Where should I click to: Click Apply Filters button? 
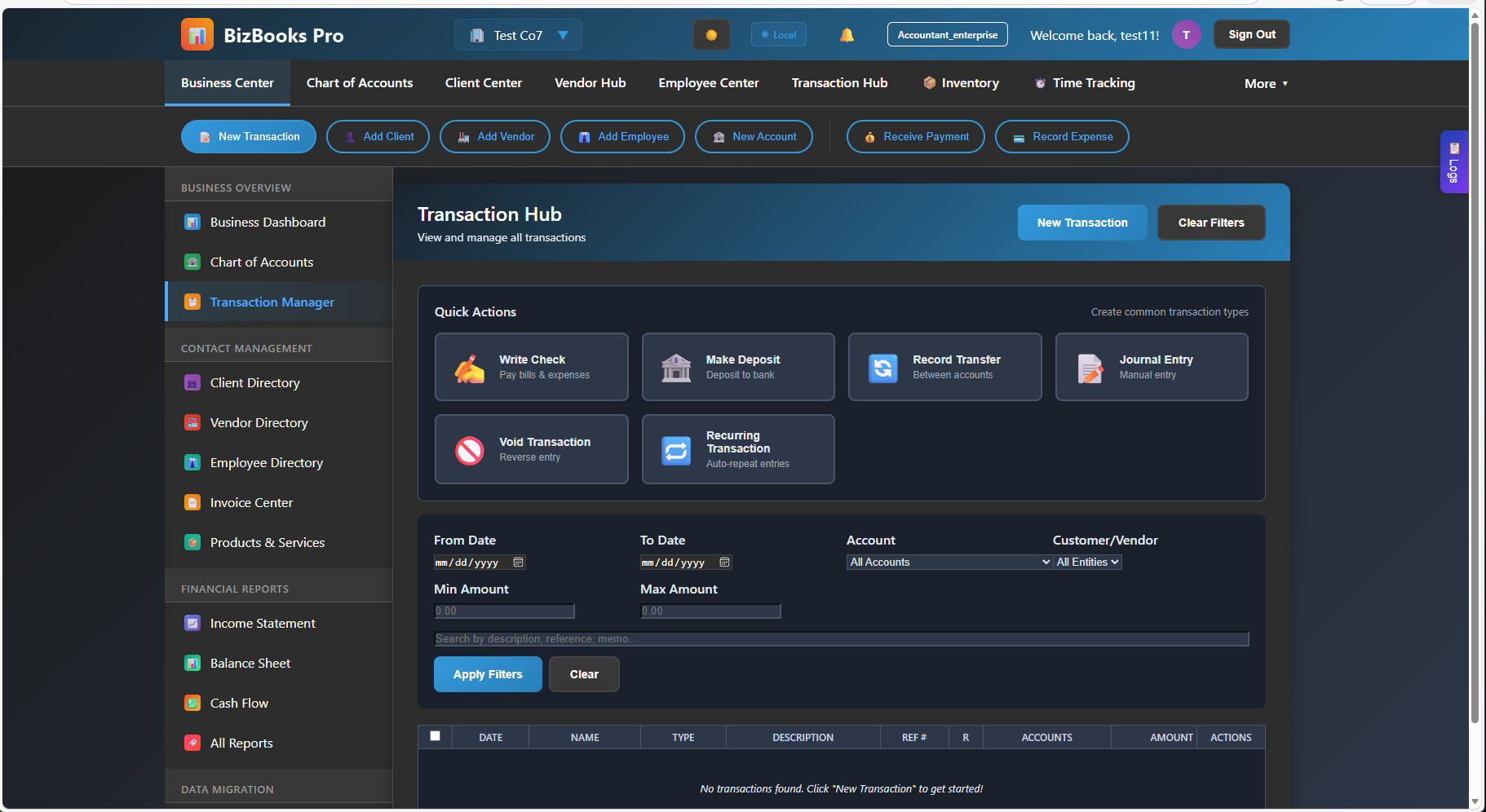[488, 674]
